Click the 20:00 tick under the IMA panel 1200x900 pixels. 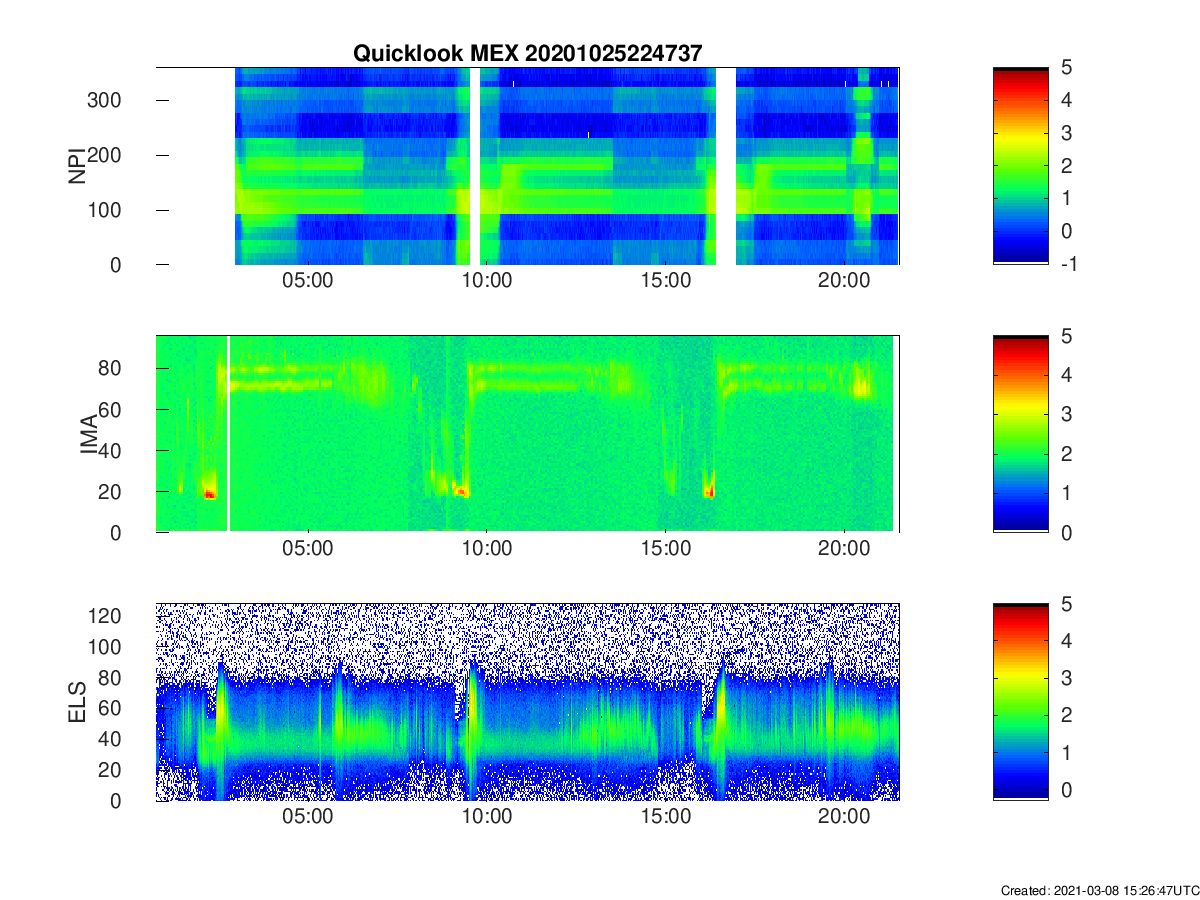coord(844,549)
